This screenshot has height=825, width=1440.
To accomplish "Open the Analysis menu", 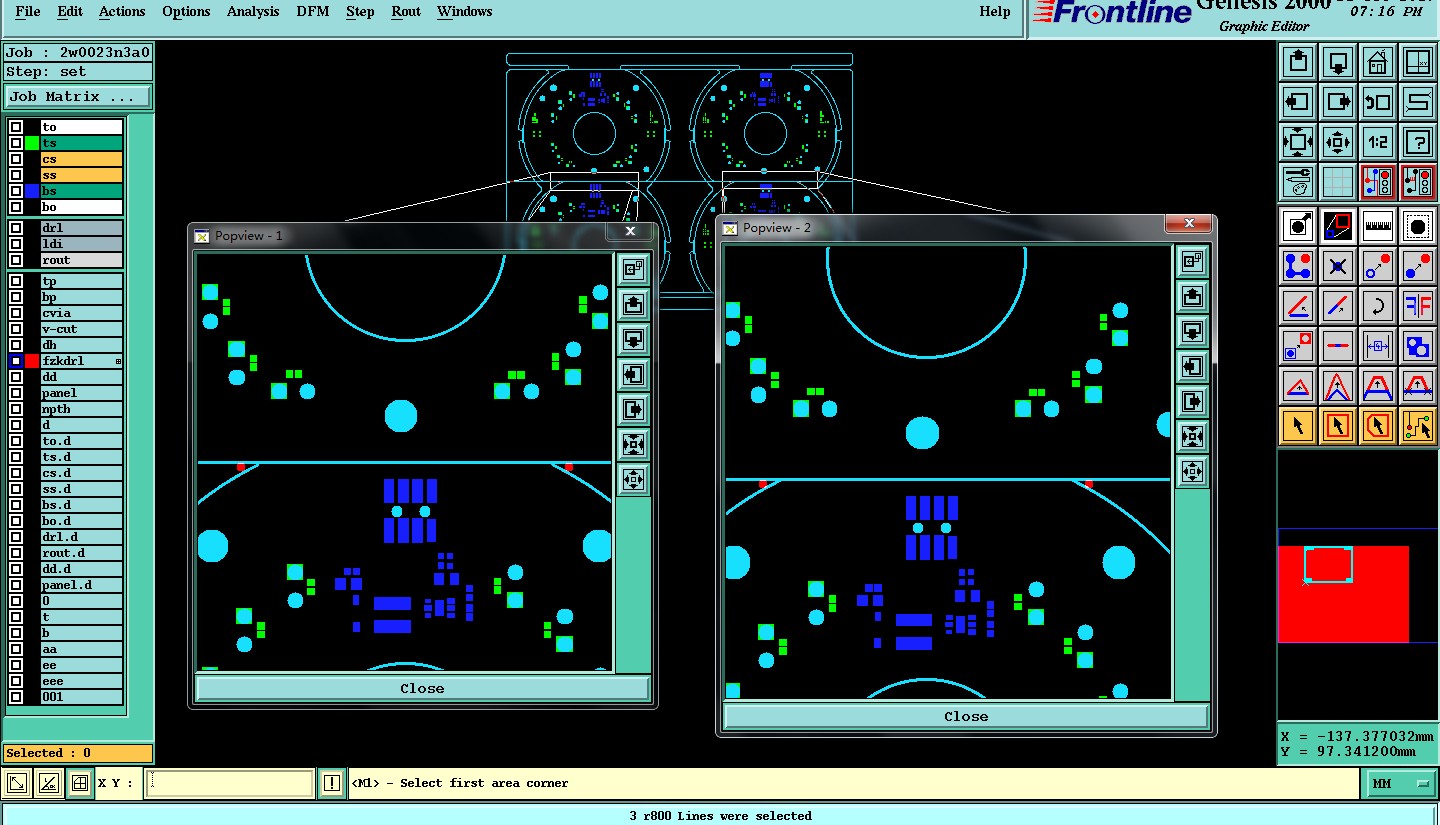I will (x=253, y=12).
